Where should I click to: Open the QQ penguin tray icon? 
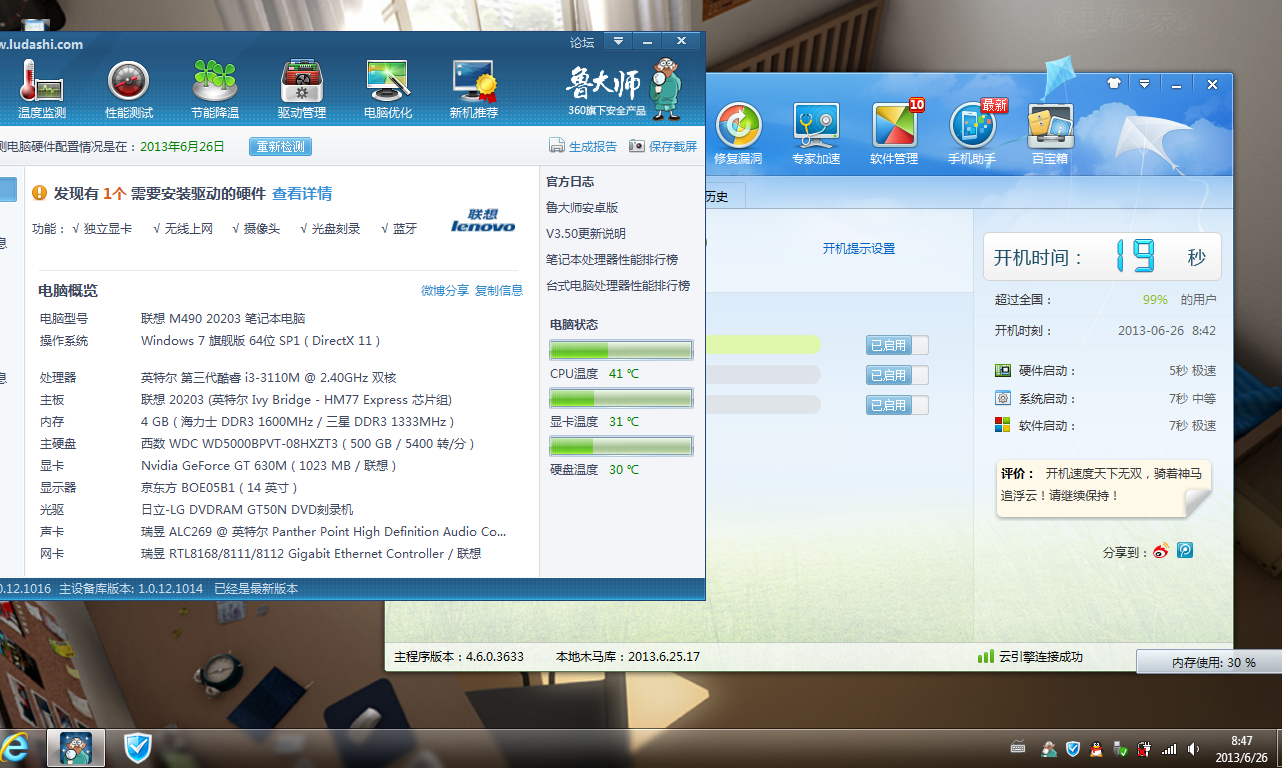(x=1097, y=748)
